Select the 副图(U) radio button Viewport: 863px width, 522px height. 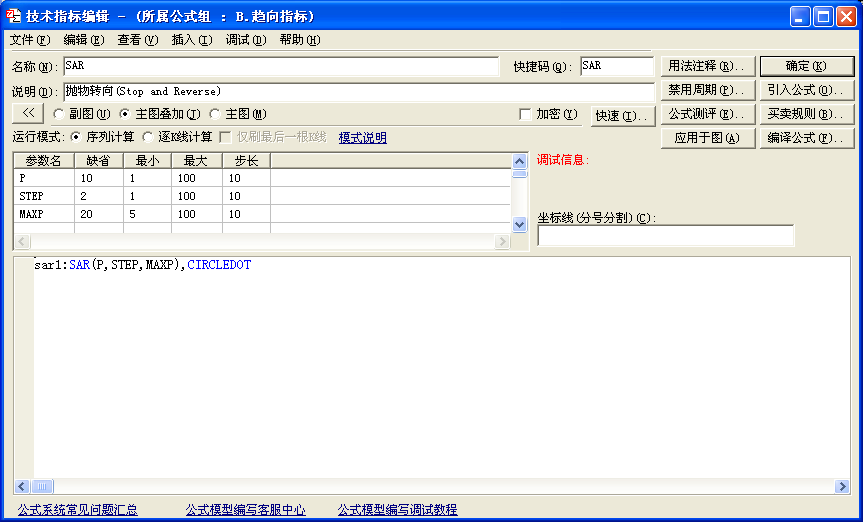click(59, 114)
